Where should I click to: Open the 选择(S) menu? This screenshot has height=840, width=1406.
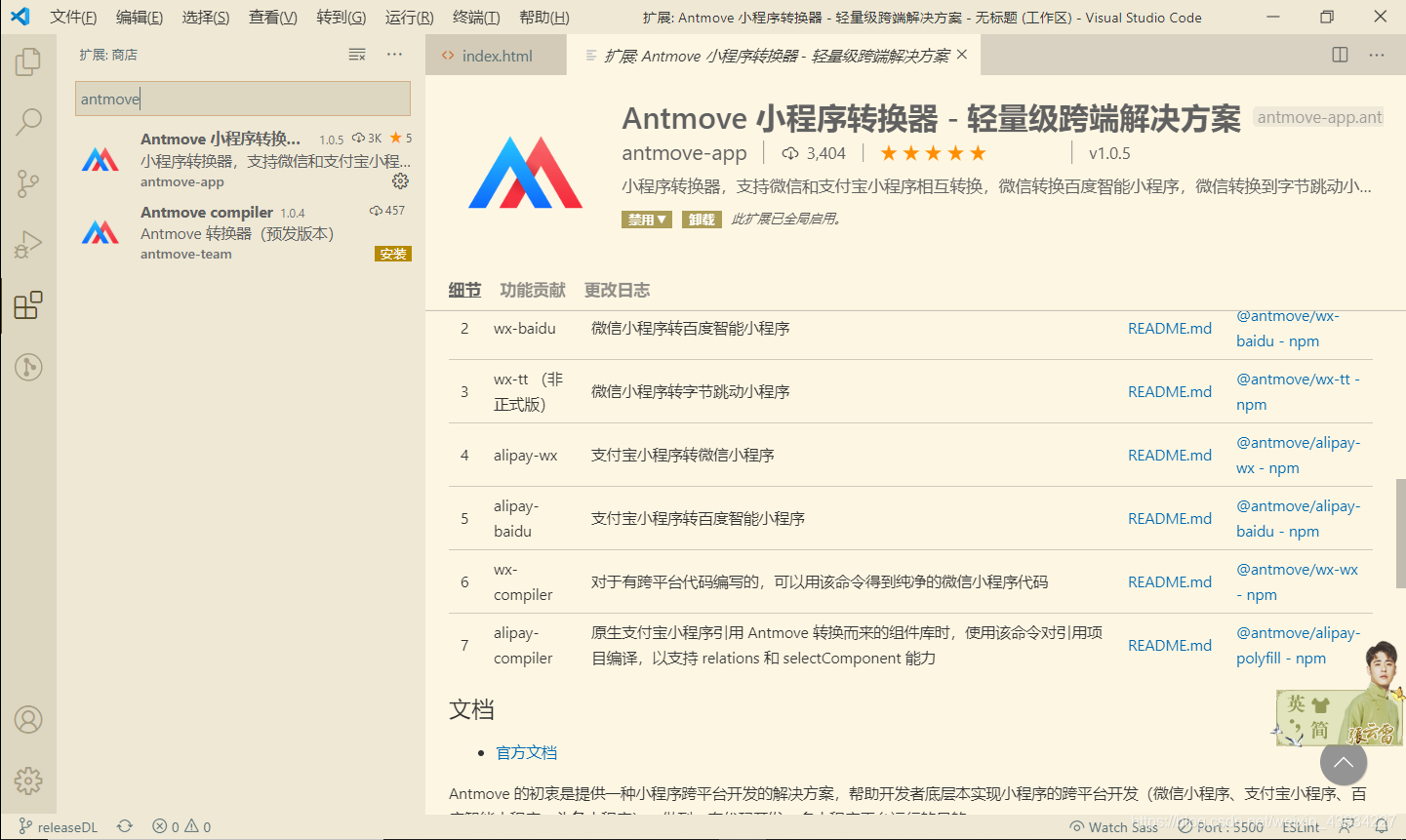[x=206, y=17]
